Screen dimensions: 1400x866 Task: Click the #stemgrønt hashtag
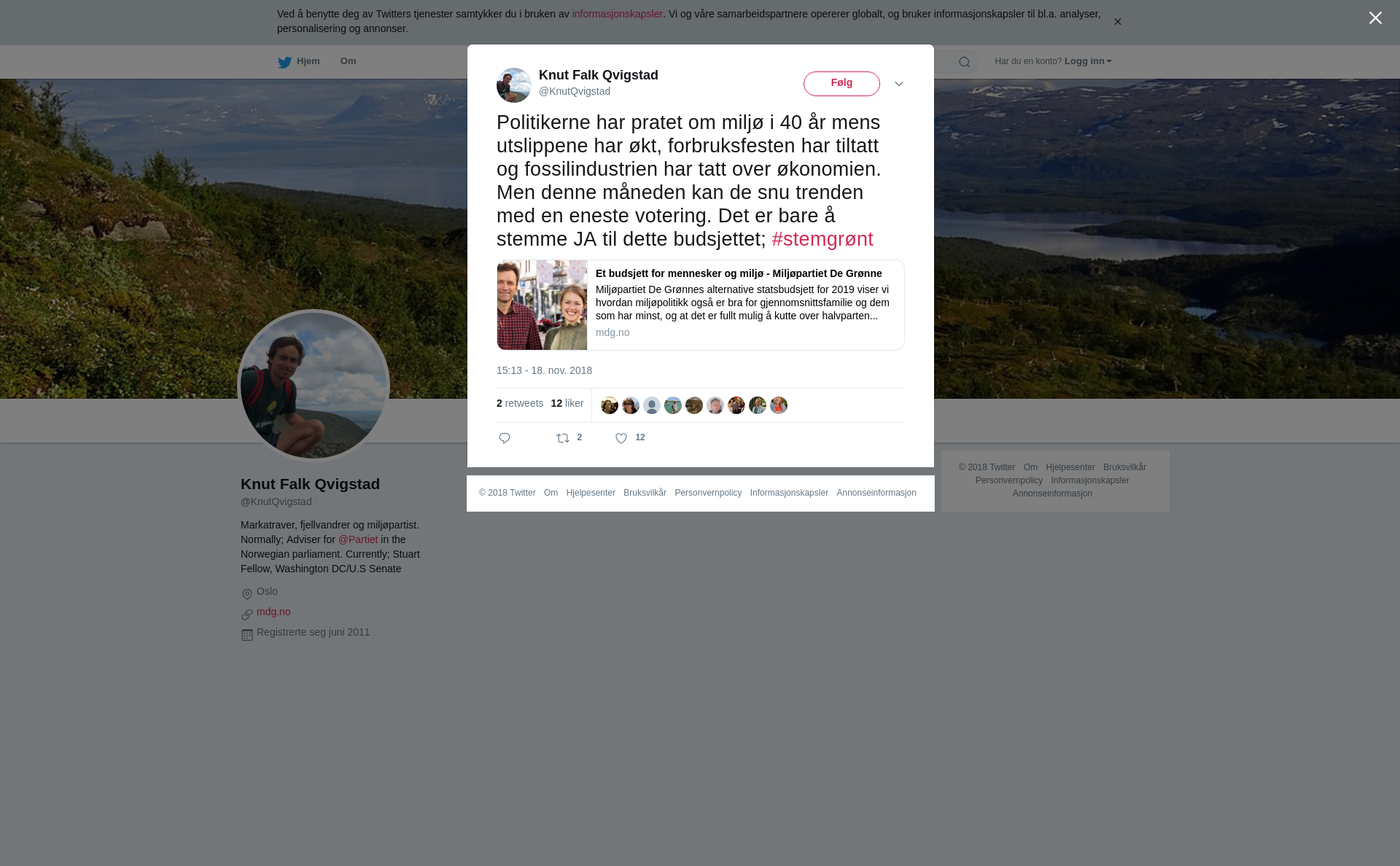pos(822,239)
